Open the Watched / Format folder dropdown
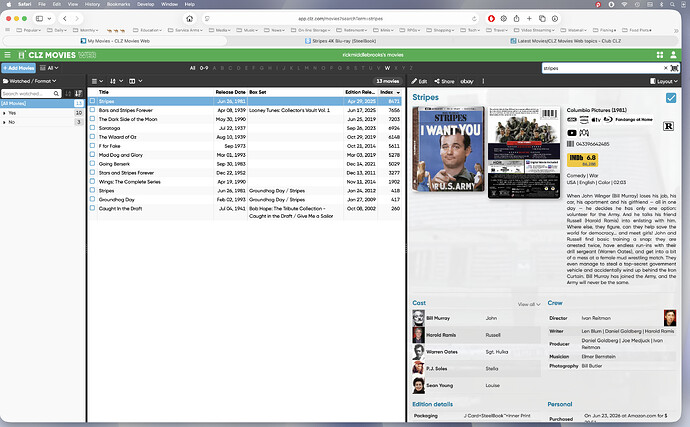The height and width of the screenshot is (427, 690). click(x=29, y=81)
